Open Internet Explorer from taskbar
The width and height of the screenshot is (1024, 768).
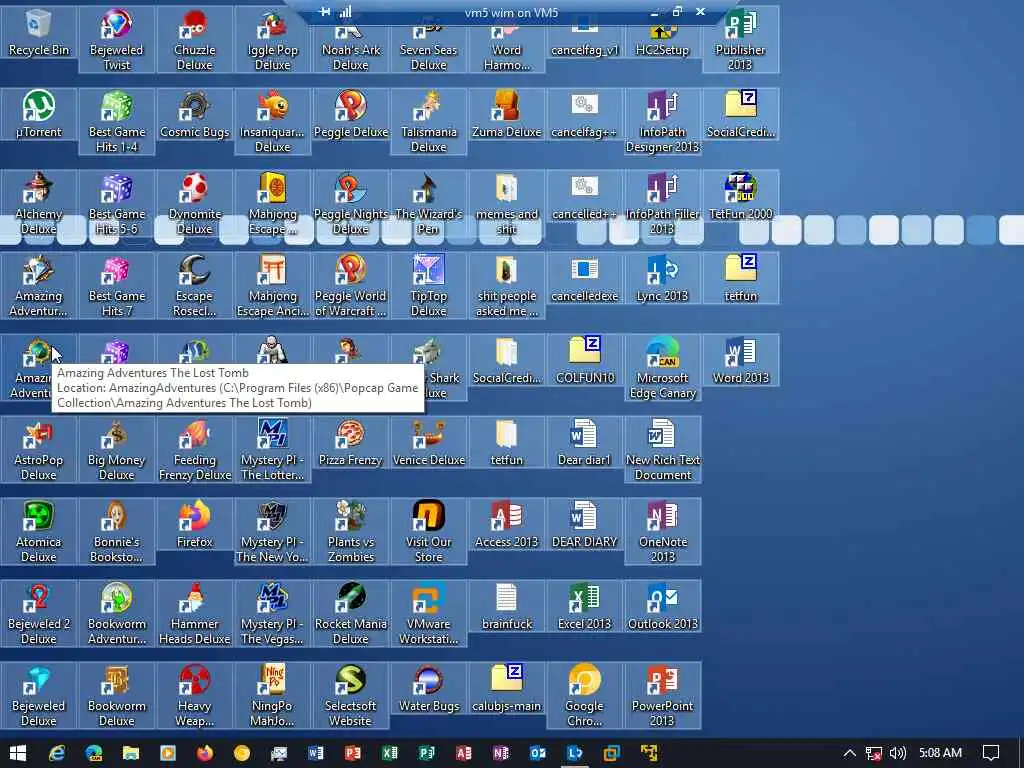click(x=57, y=753)
